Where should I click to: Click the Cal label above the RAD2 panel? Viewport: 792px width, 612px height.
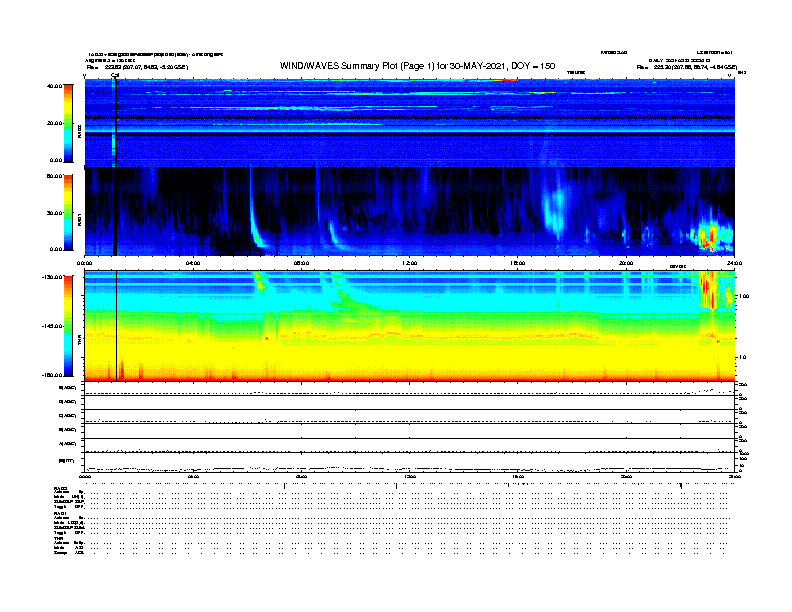tap(115, 75)
